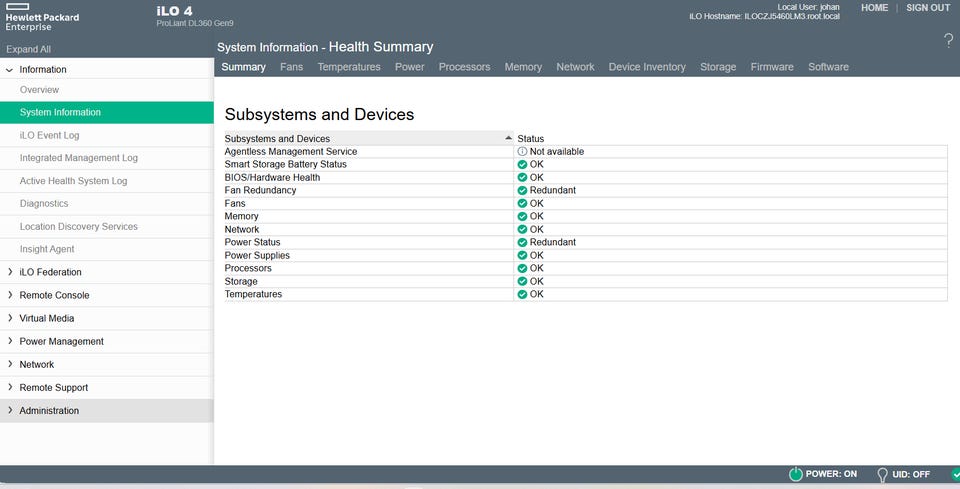This screenshot has width=960, height=489.
Task: Open the Processors tab
Action: click(464, 67)
